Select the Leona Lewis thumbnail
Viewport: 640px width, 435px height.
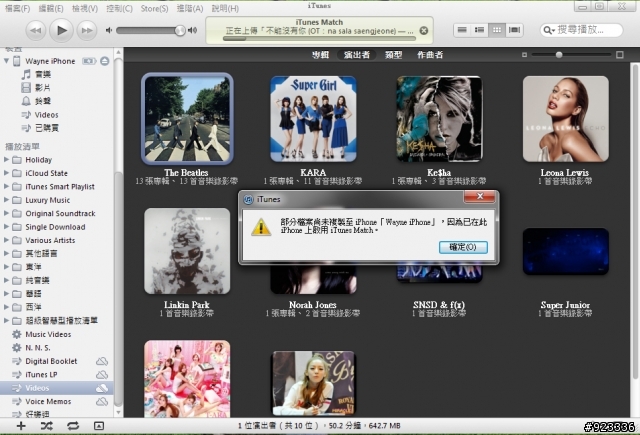tap(566, 119)
